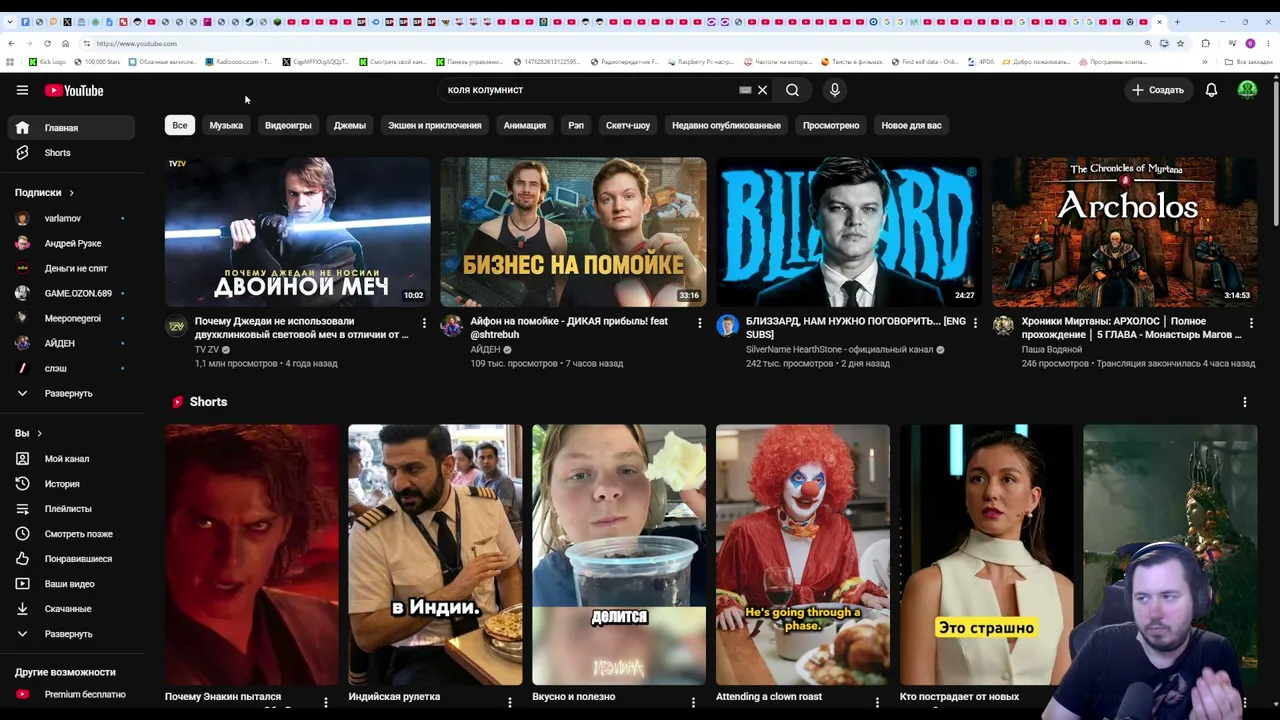This screenshot has height=720, width=1280.
Task: Expand the subscriptions list with Развернуть
Action: (x=70, y=393)
